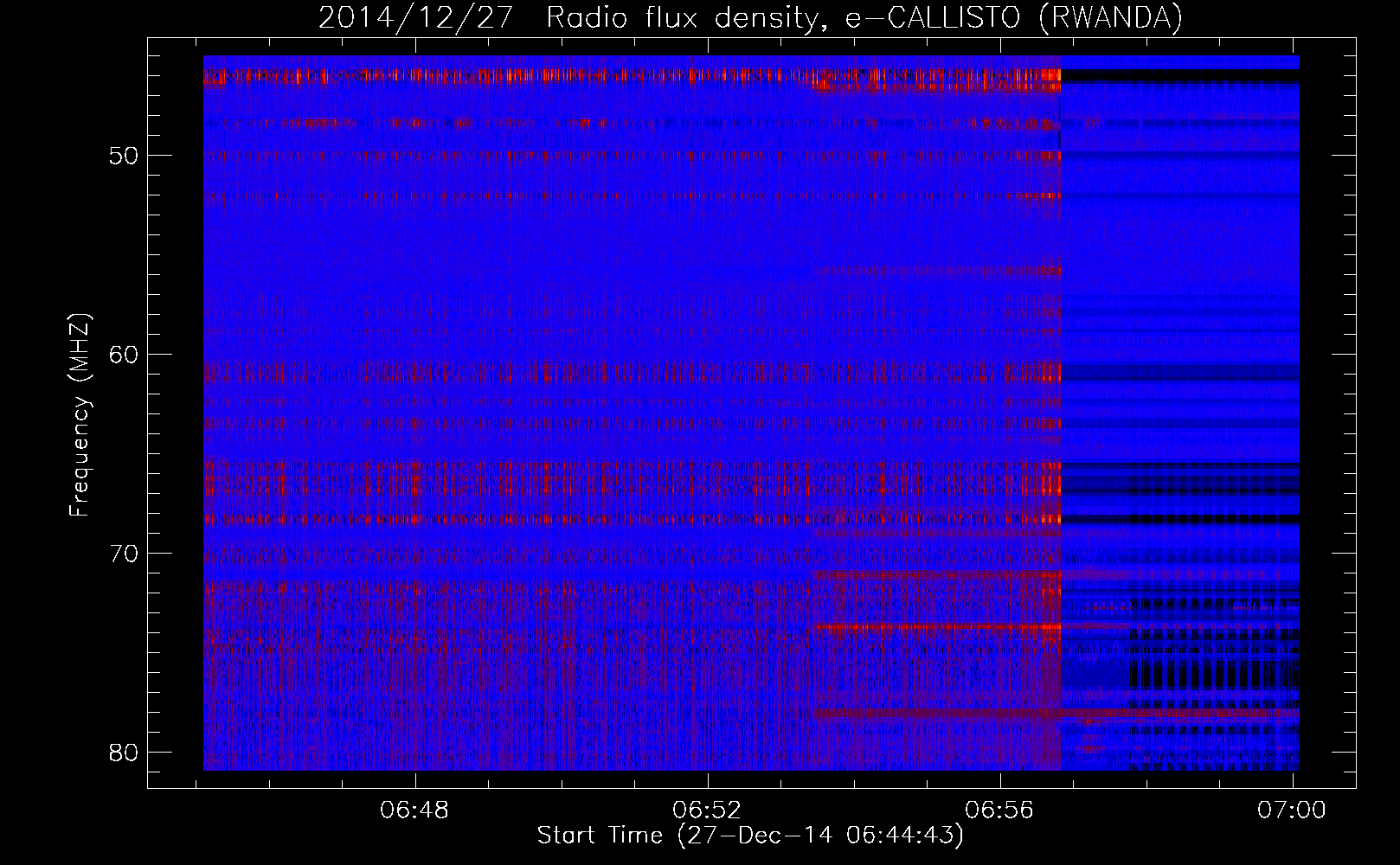Click the 70 frequency tick label
This screenshot has height=865, width=1400.
tap(124, 554)
